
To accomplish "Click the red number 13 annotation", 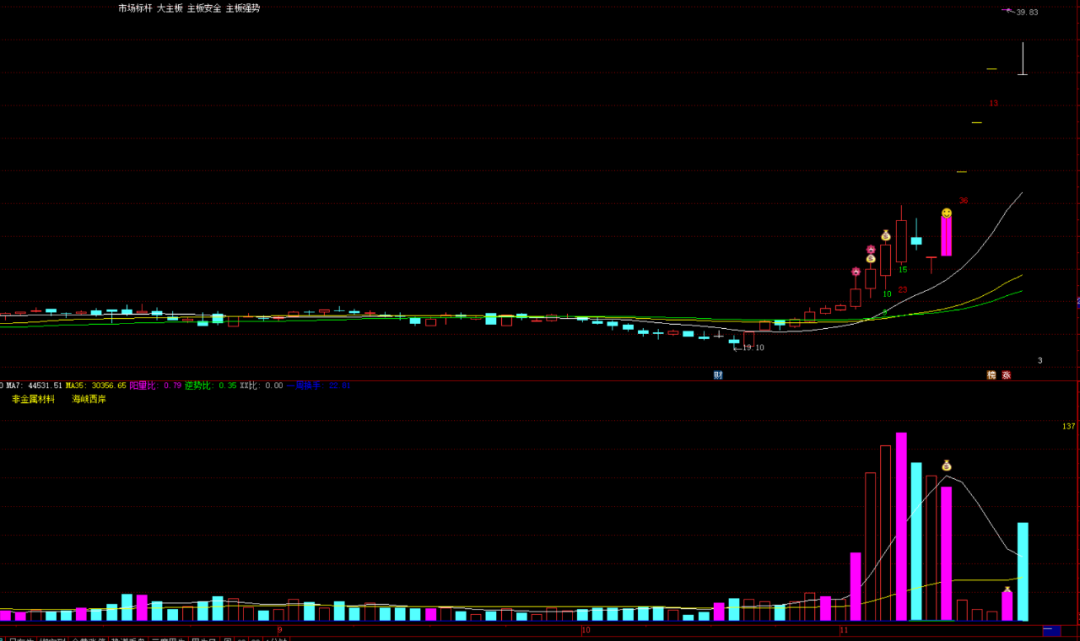I will coord(993,103).
